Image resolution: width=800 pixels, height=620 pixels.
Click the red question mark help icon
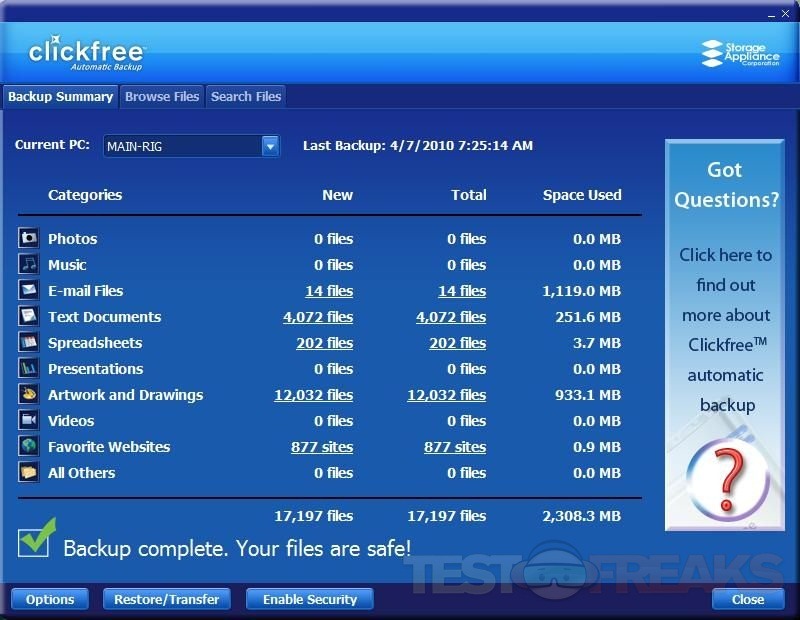tap(727, 478)
